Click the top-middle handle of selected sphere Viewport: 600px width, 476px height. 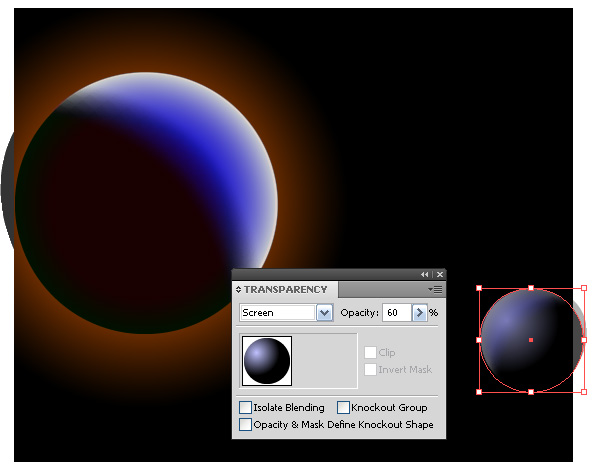tap(531, 288)
